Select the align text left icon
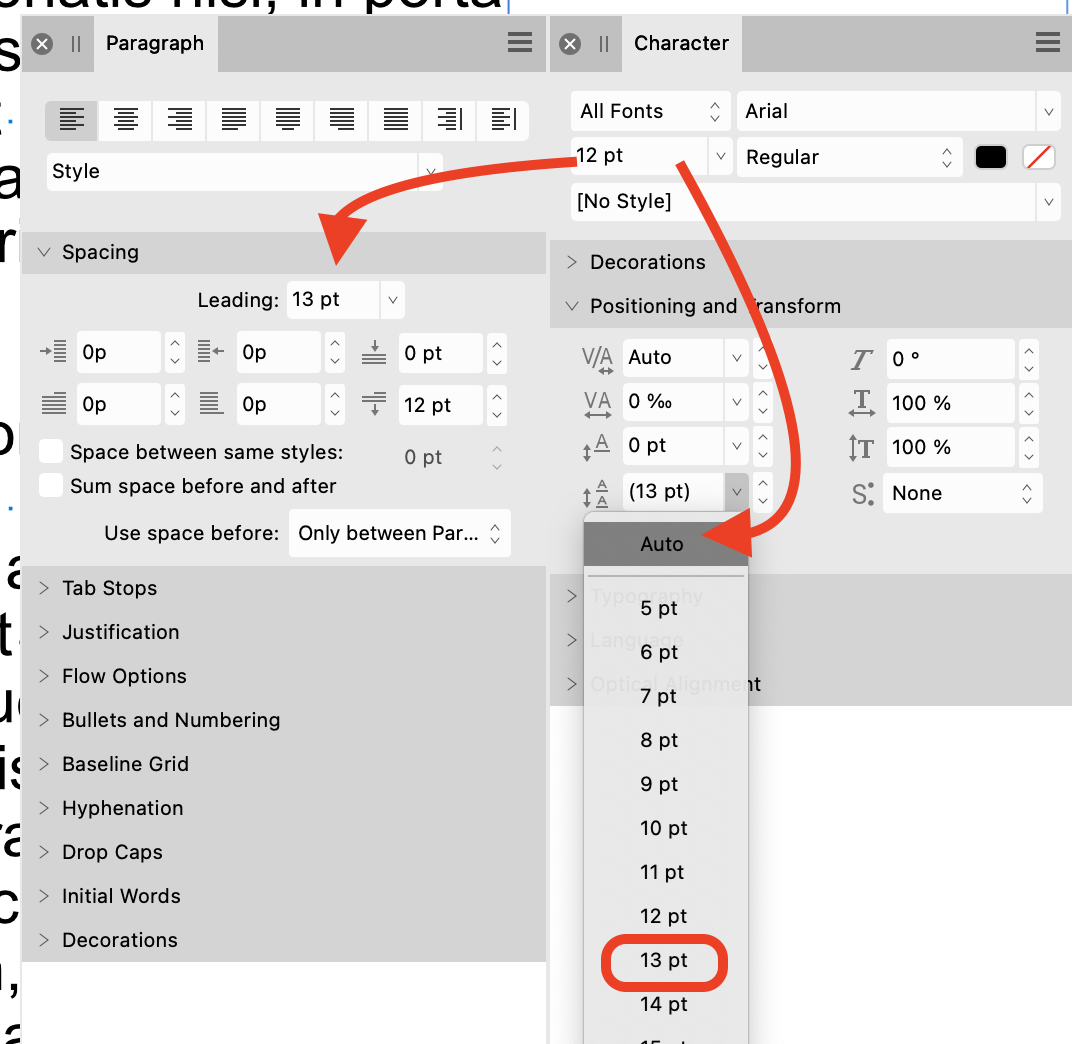 tap(70, 120)
